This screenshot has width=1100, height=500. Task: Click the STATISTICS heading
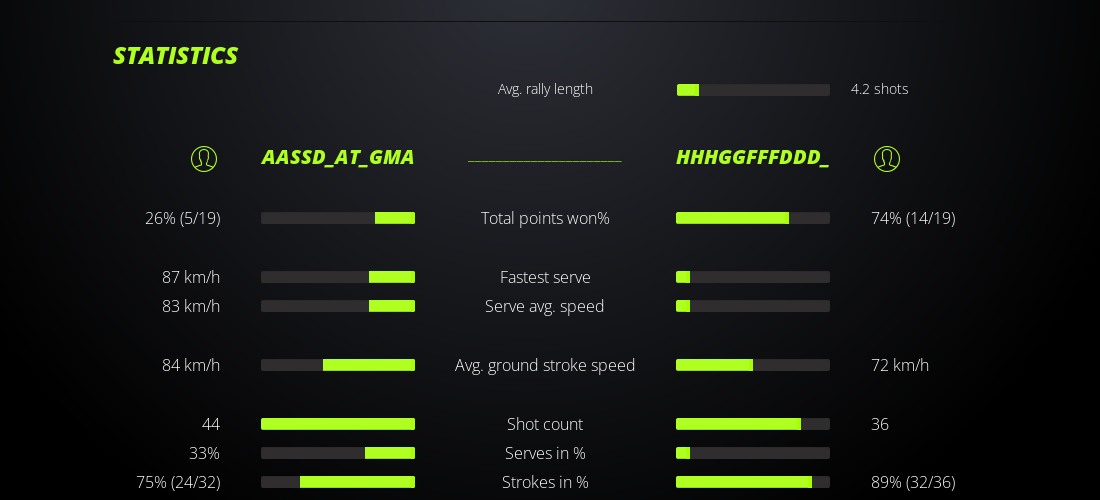[175, 56]
